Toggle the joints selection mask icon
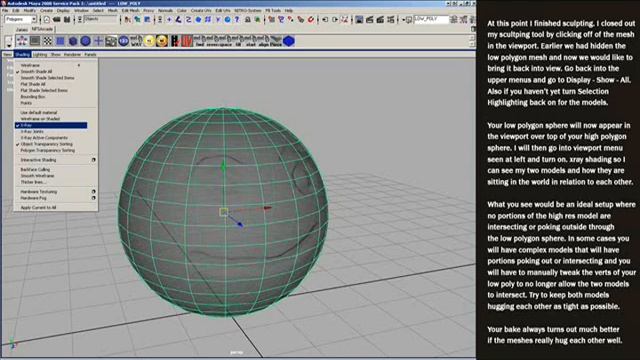 178,19
